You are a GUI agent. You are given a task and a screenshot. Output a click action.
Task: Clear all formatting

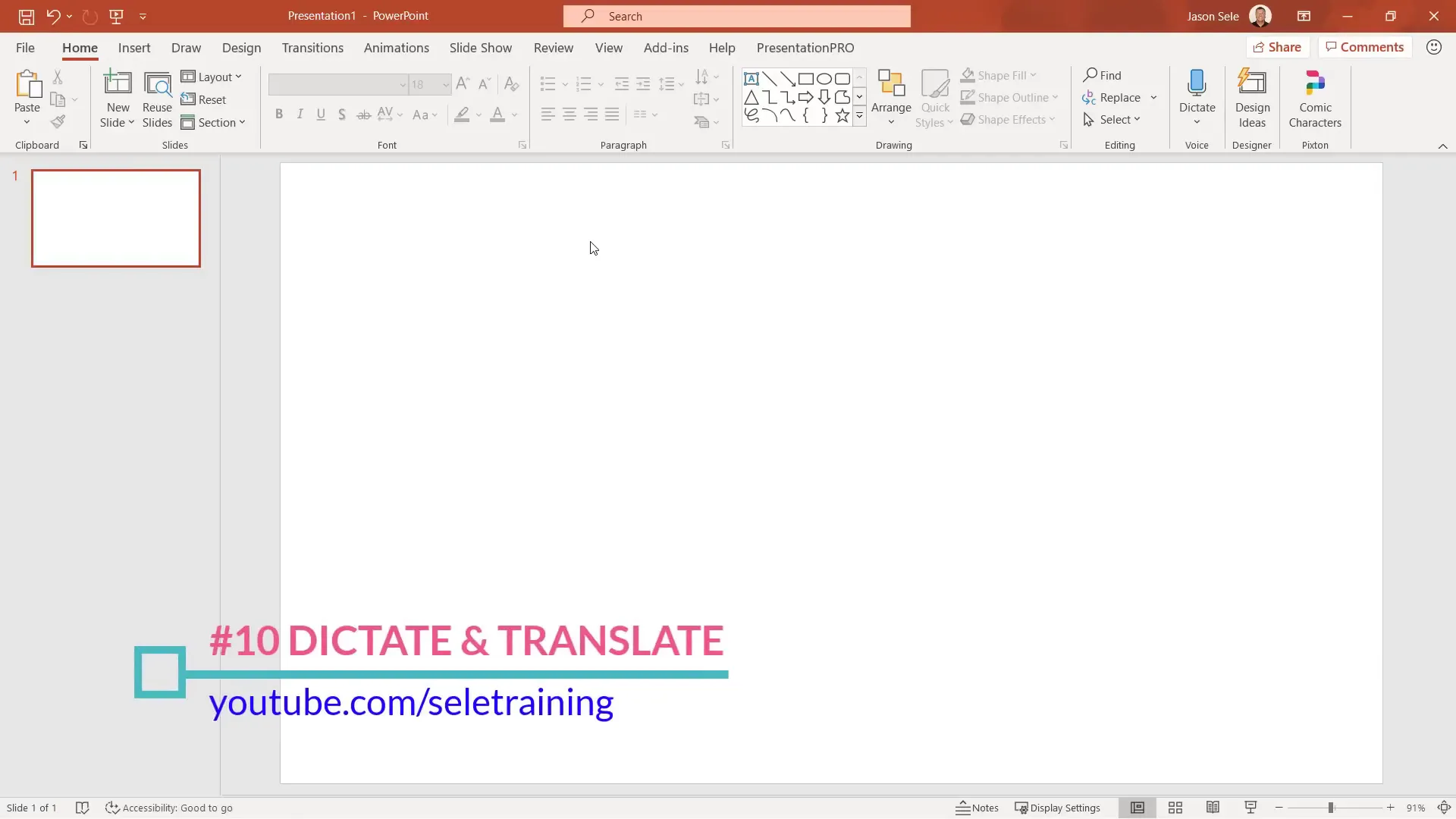pyautogui.click(x=512, y=84)
